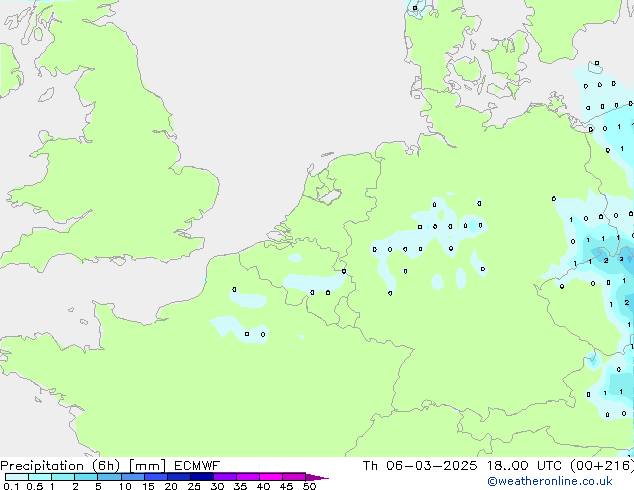Viewport: 634px width, 490px height.
Task: Click the "20" legend value label
Action: [171, 486]
